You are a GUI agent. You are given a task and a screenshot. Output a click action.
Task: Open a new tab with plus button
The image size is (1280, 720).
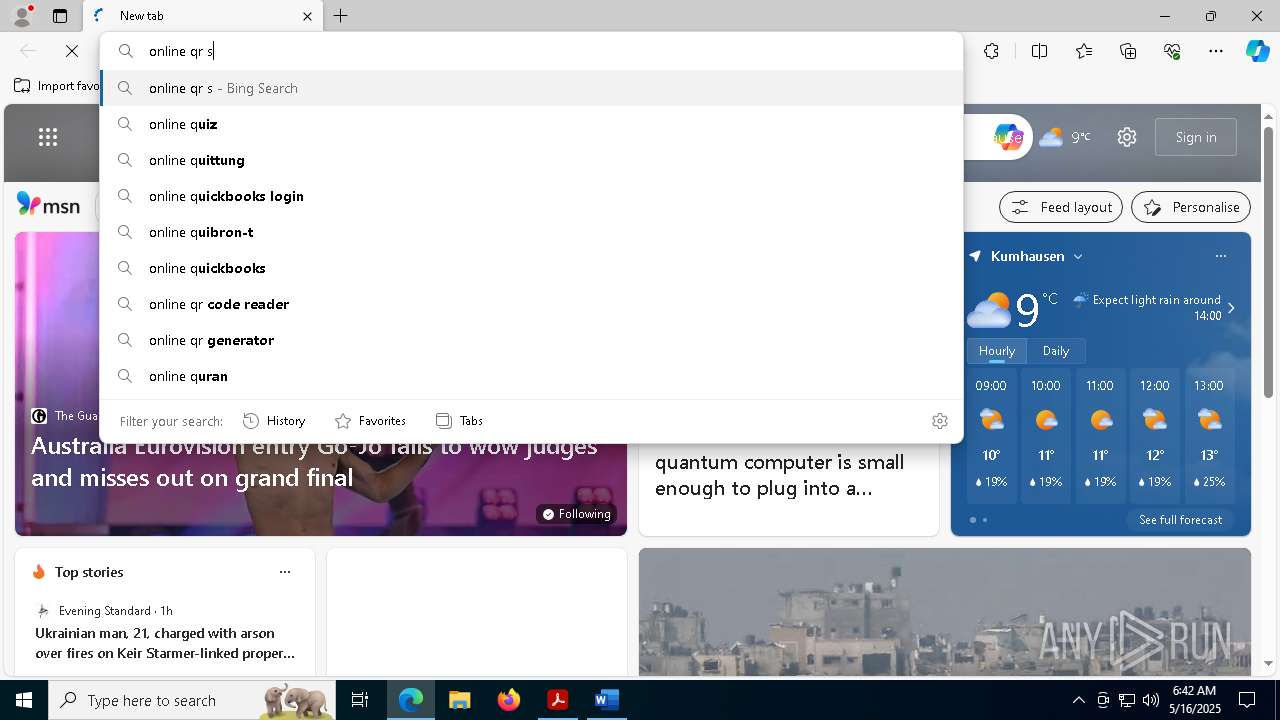[341, 16]
